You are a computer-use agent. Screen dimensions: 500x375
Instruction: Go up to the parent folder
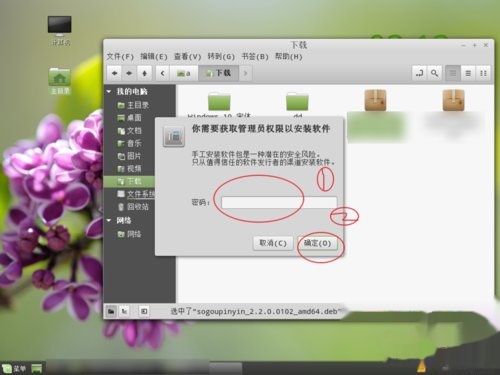(144, 73)
